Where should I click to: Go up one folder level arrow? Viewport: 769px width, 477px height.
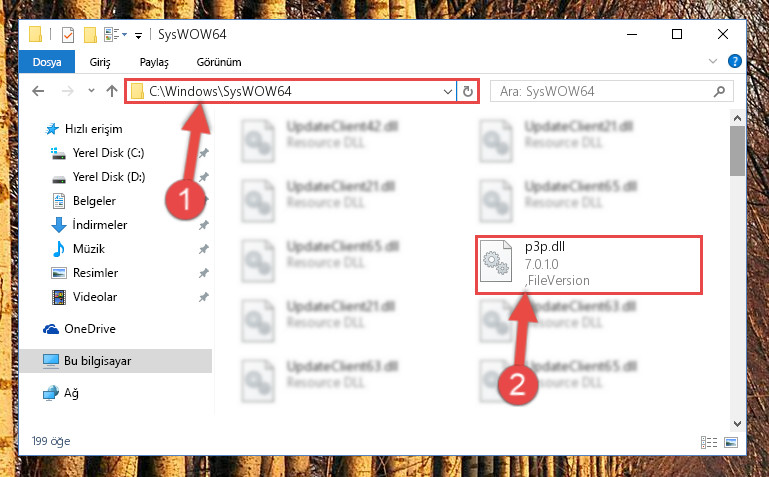click(112, 91)
